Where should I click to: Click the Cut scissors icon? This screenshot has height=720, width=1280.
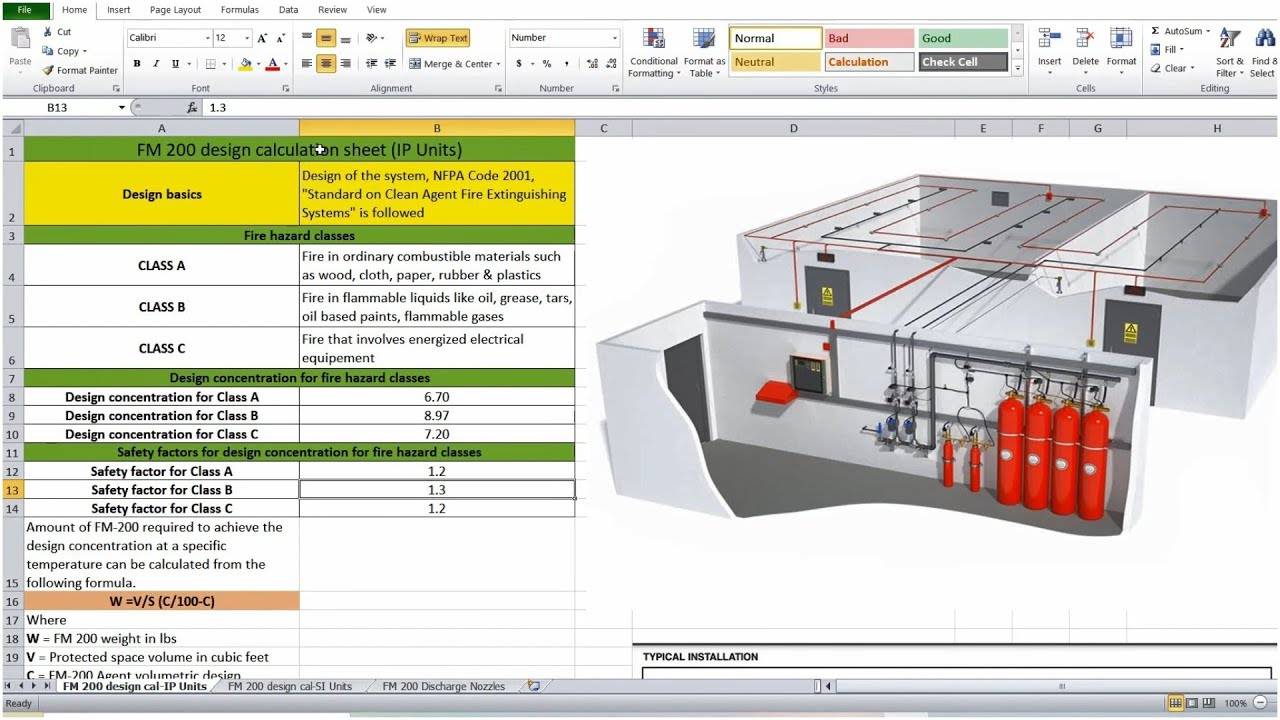(48, 32)
